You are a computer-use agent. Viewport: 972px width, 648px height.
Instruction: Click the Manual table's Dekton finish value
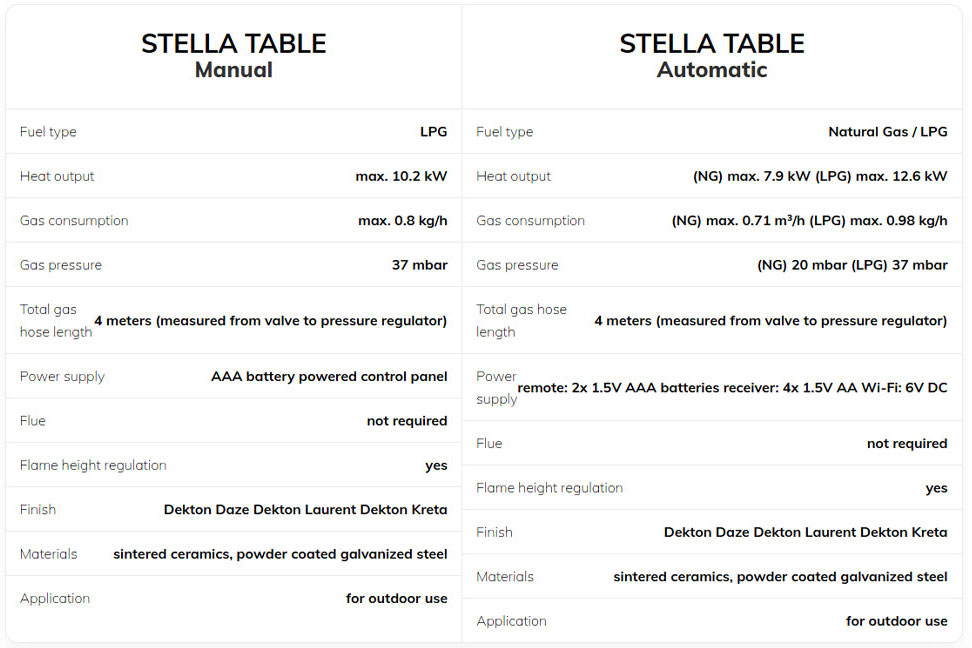tap(305, 510)
